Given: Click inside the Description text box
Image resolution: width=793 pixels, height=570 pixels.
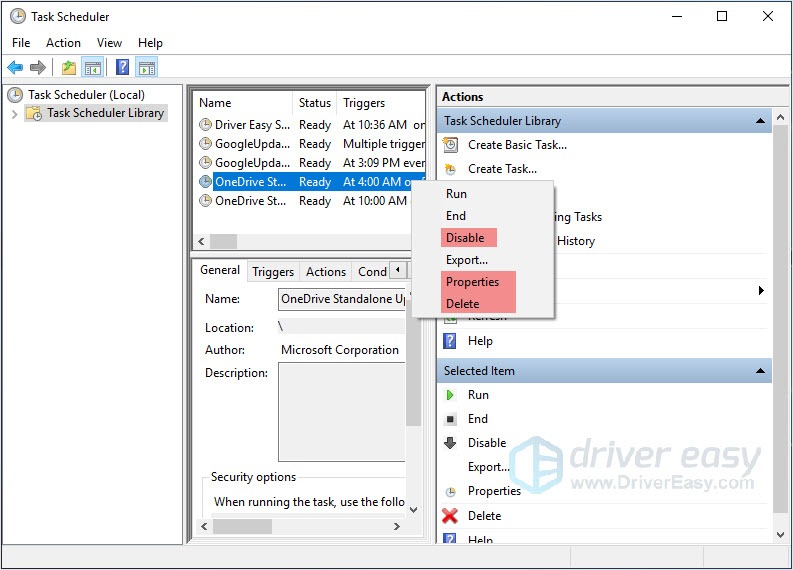Looking at the screenshot, I should click(x=342, y=412).
